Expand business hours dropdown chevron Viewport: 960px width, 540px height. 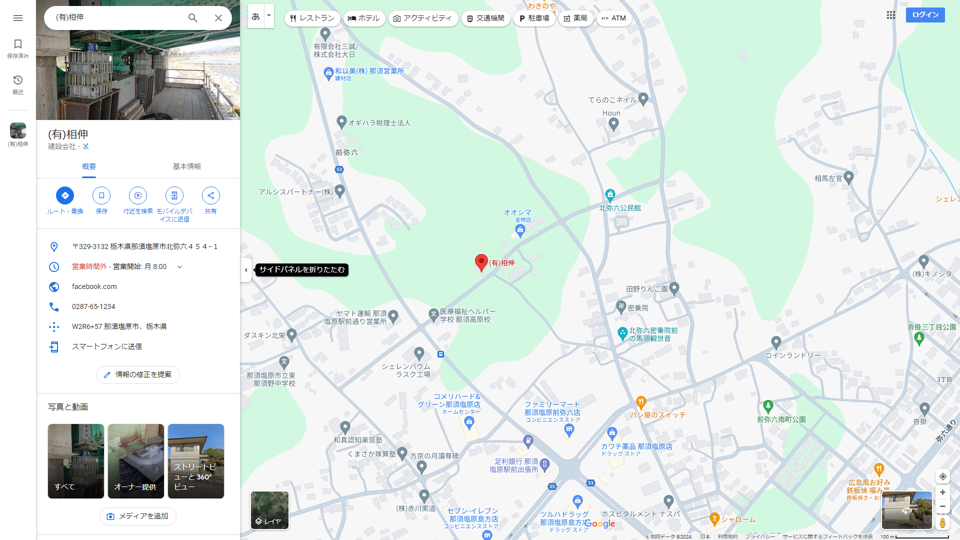180,267
